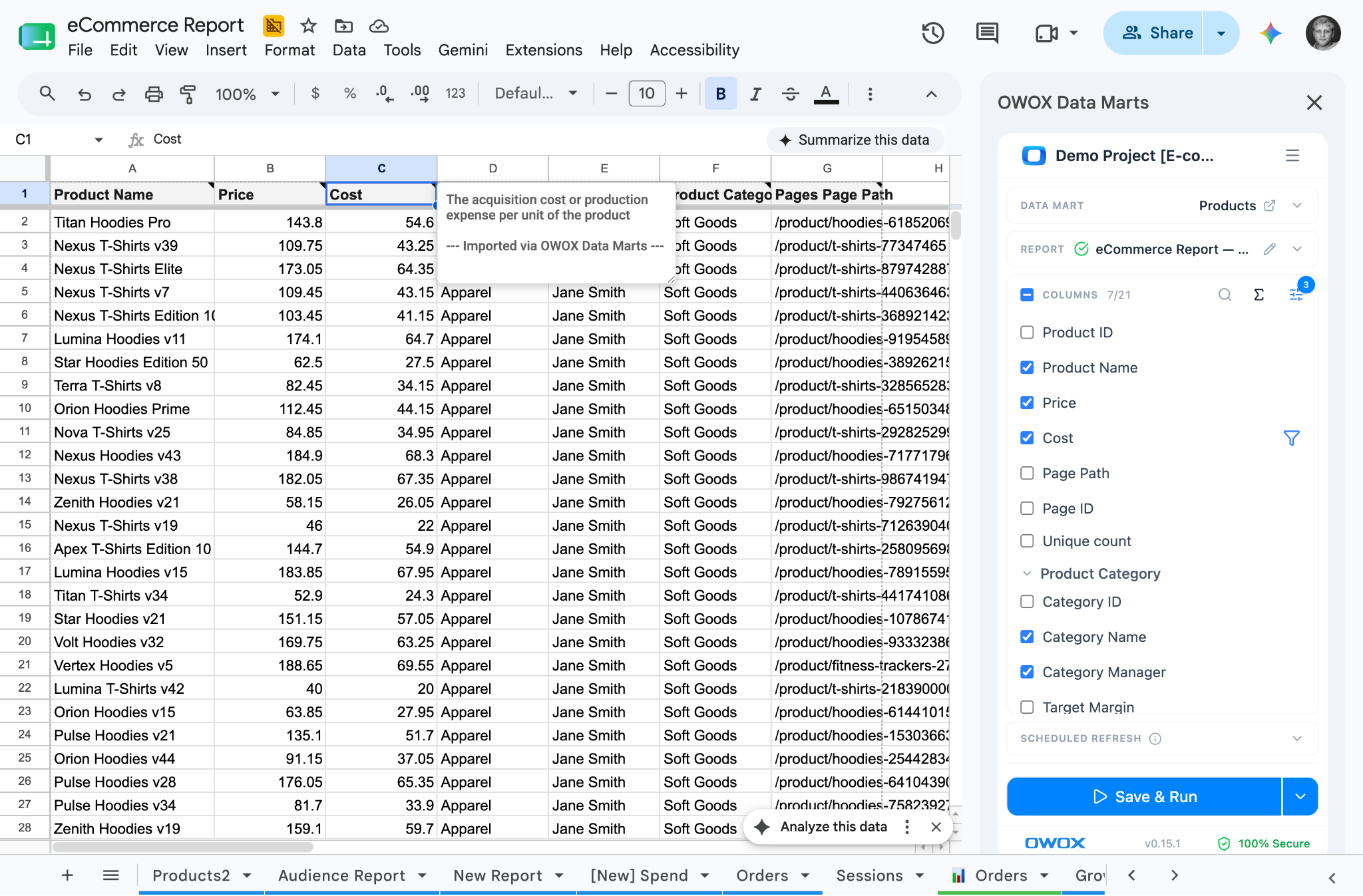The width and height of the screenshot is (1363, 896).
Task: Edit the font size field
Action: pyautogui.click(x=646, y=94)
